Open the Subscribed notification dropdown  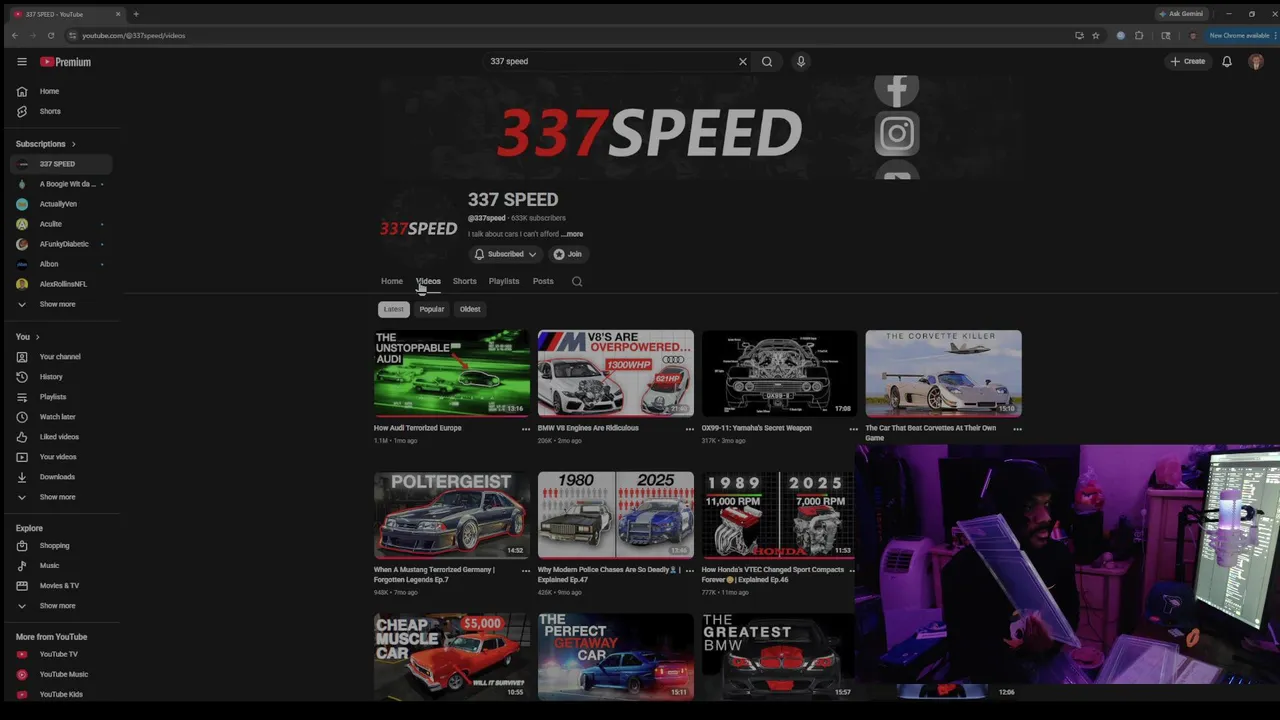pyautogui.click(x=505, y=254)
